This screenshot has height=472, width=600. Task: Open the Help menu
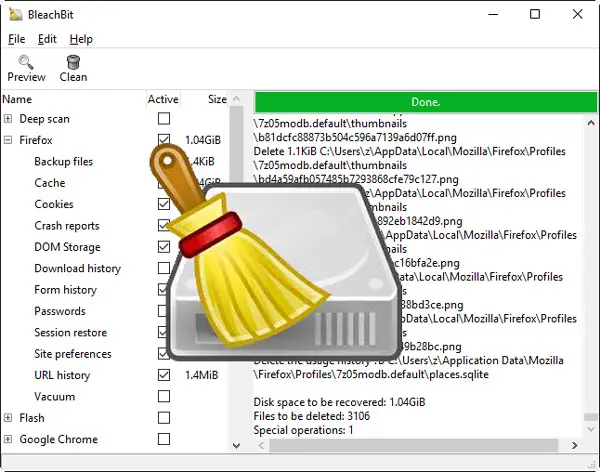click(x=81, y=39)
